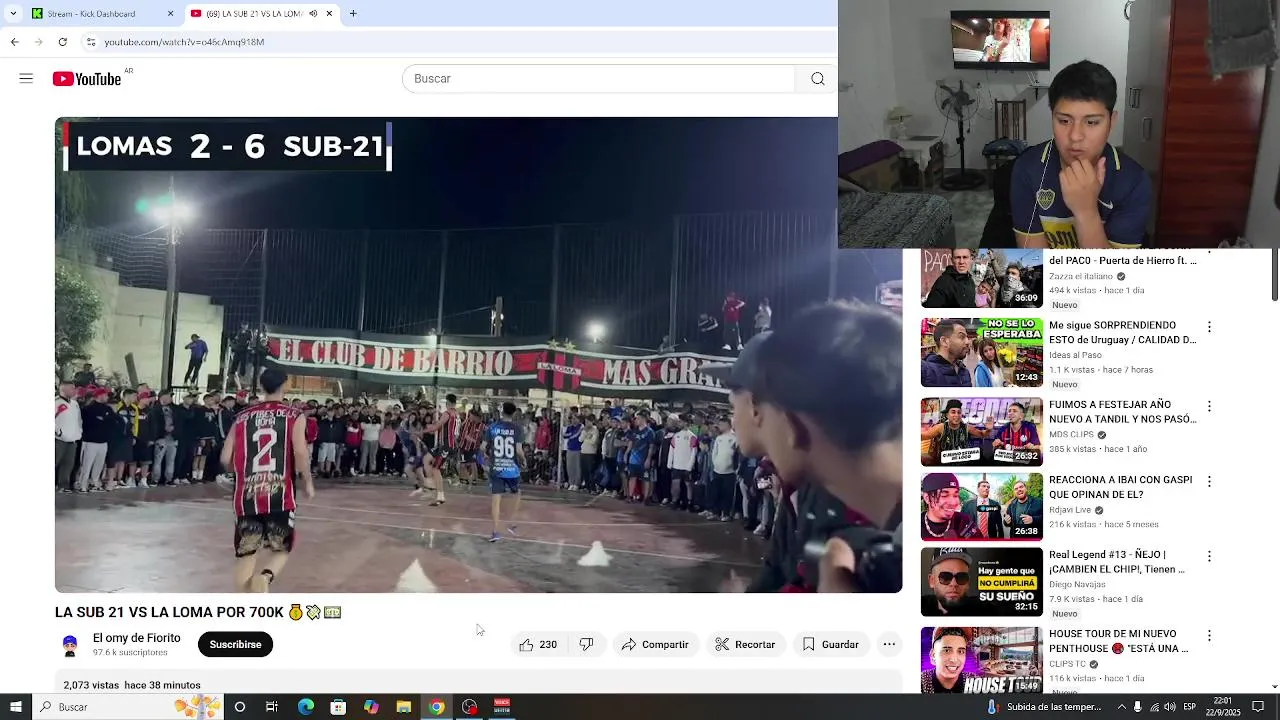Open Windows Start menu
The image size is (1280, 720).
(x=15, y=707)
